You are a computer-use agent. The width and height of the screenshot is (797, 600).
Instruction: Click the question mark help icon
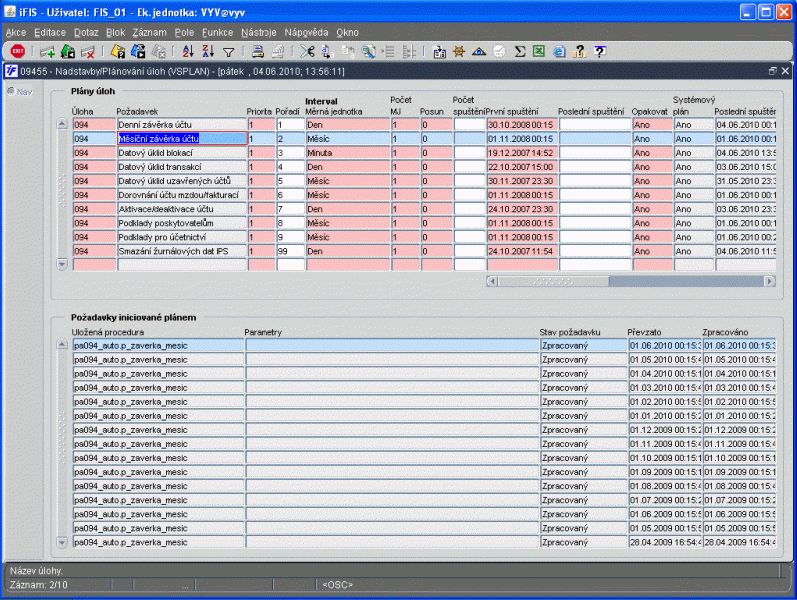tap(579, 51)
